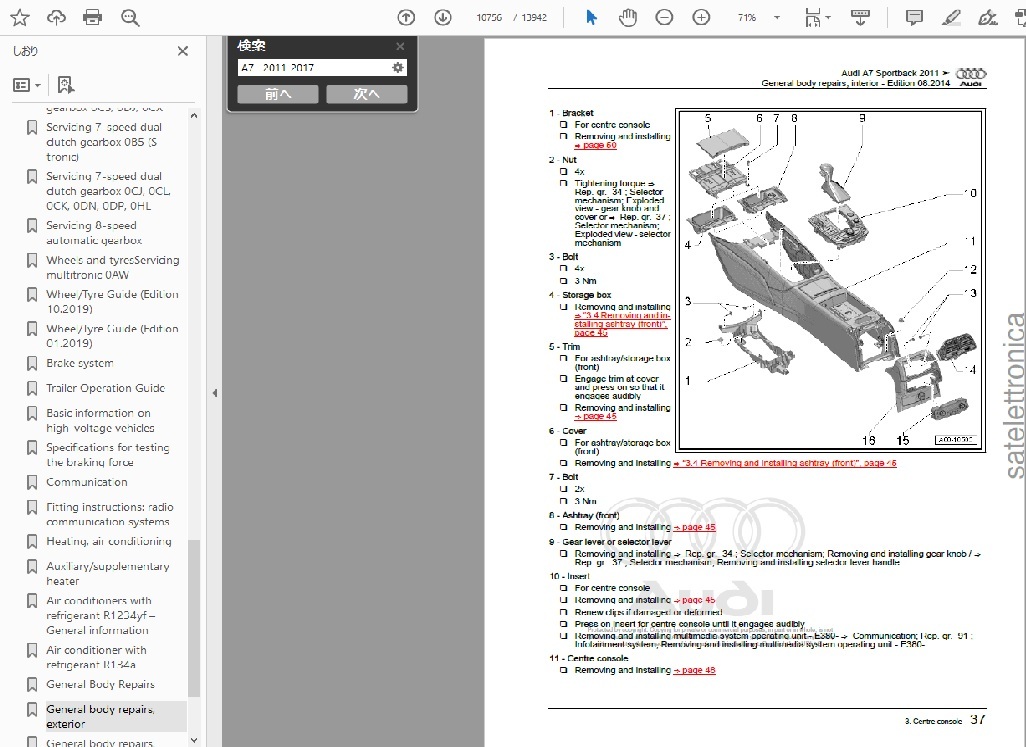Screen dimensions: 1026x747
Task: Click the scrolling mode keyboard icon
Action: tap(860, 18)
